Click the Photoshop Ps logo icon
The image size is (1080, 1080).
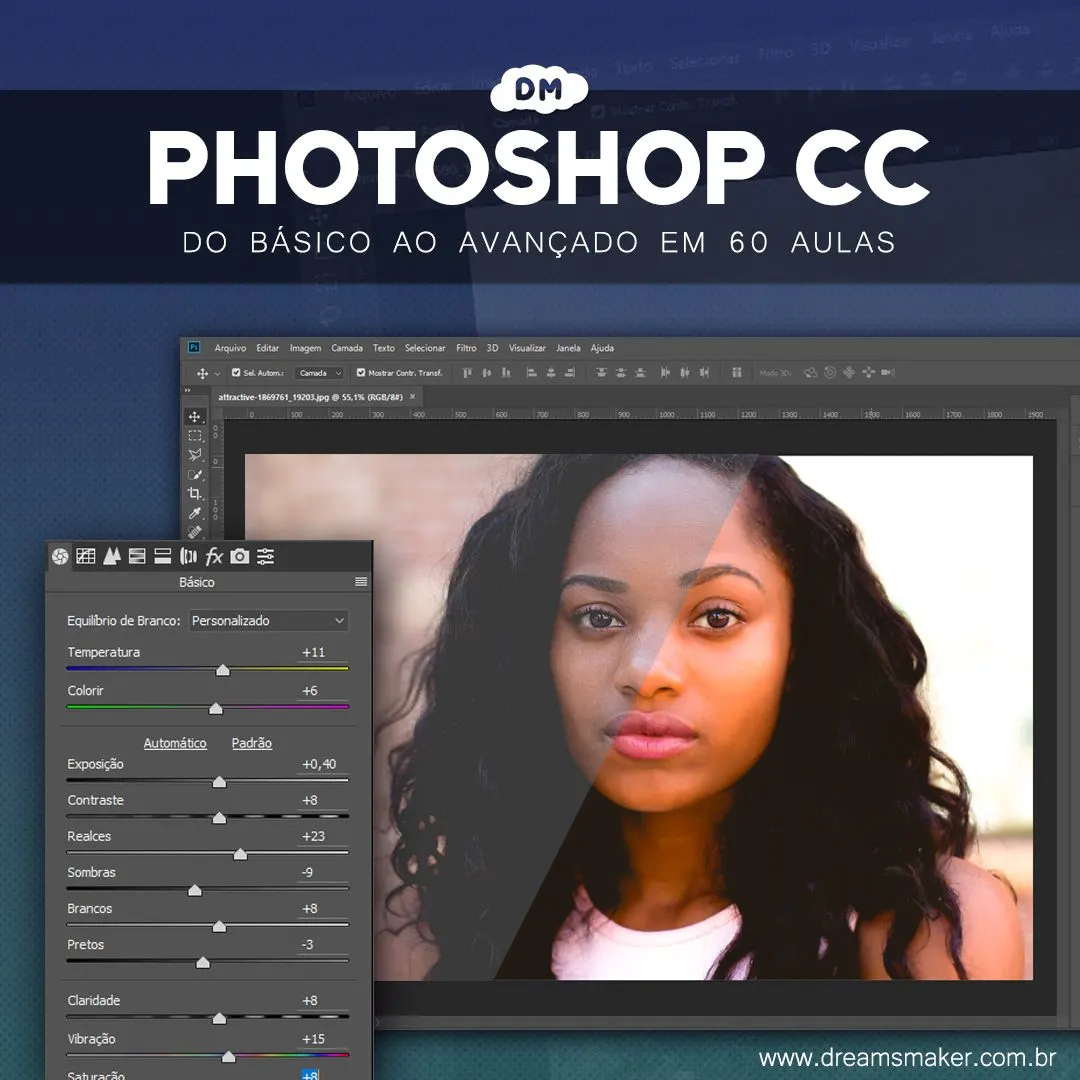tap(194, 347)
